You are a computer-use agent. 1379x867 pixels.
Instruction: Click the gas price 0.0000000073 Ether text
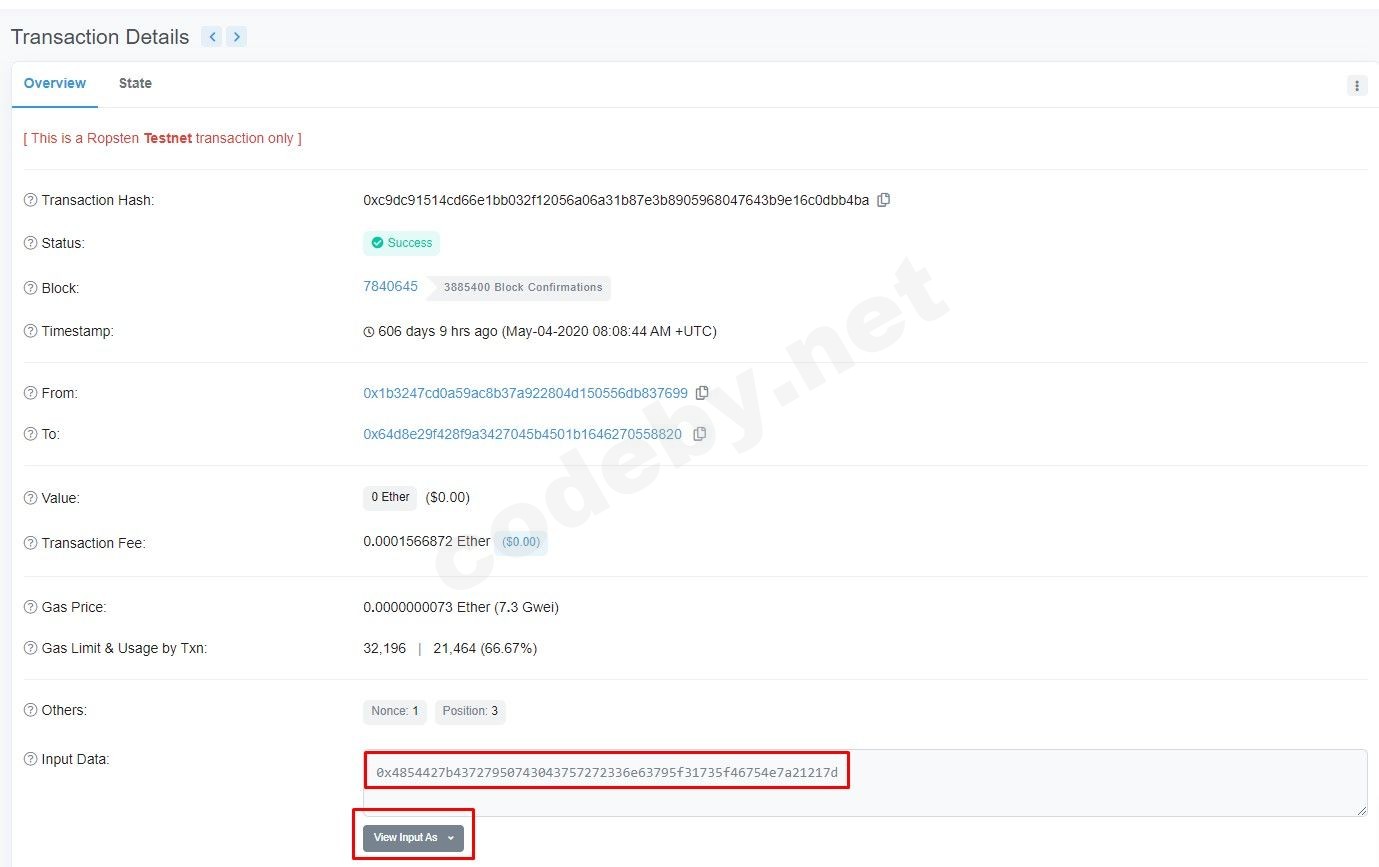pyautogui.click(x=461, y=607)
